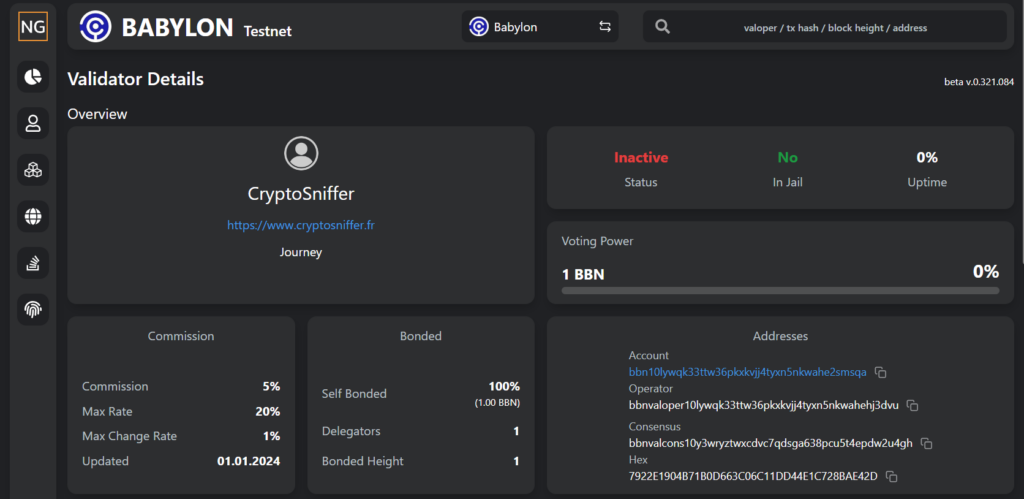Click the swap arrows in network selector
Screen dimensions: 1024x499
pyautogui.click(x=605, y=27)
